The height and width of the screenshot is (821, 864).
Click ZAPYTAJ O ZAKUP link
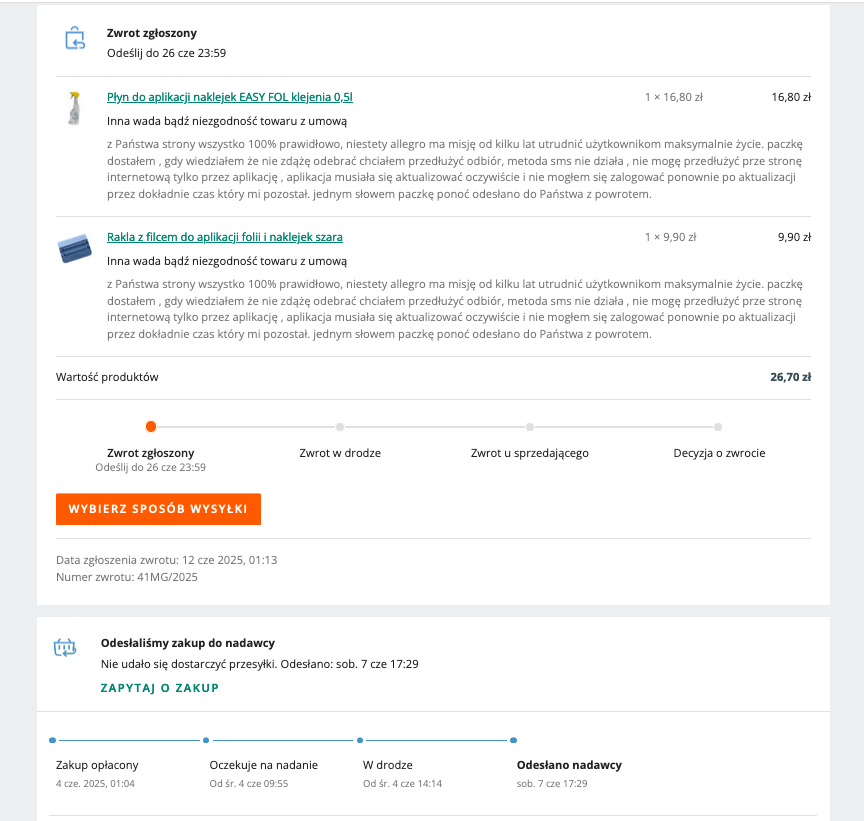click(x=160, y=688)
